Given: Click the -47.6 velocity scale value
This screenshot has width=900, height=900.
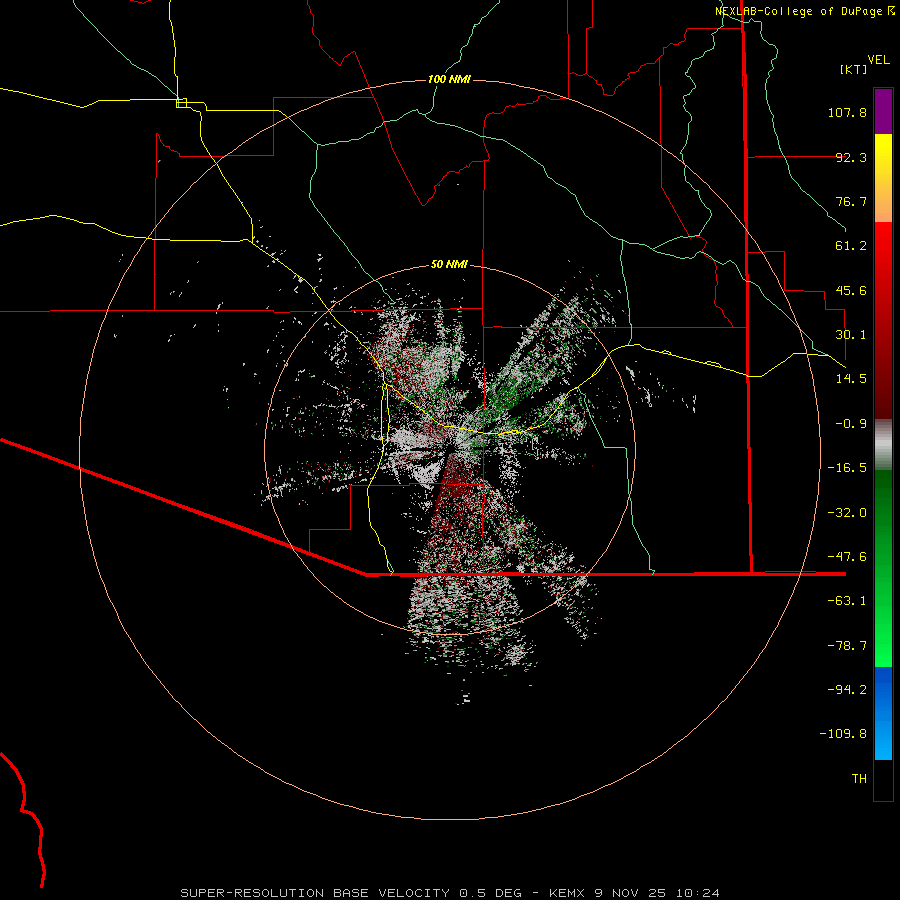Looking at the screenshot, I should (x=847, y=557).
